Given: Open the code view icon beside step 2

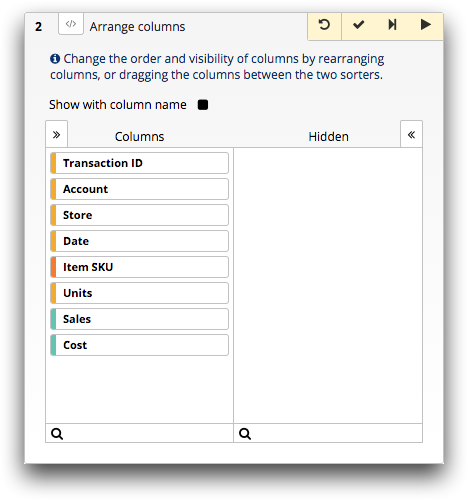Looking at the screenshot, I should tap(71, 24).
